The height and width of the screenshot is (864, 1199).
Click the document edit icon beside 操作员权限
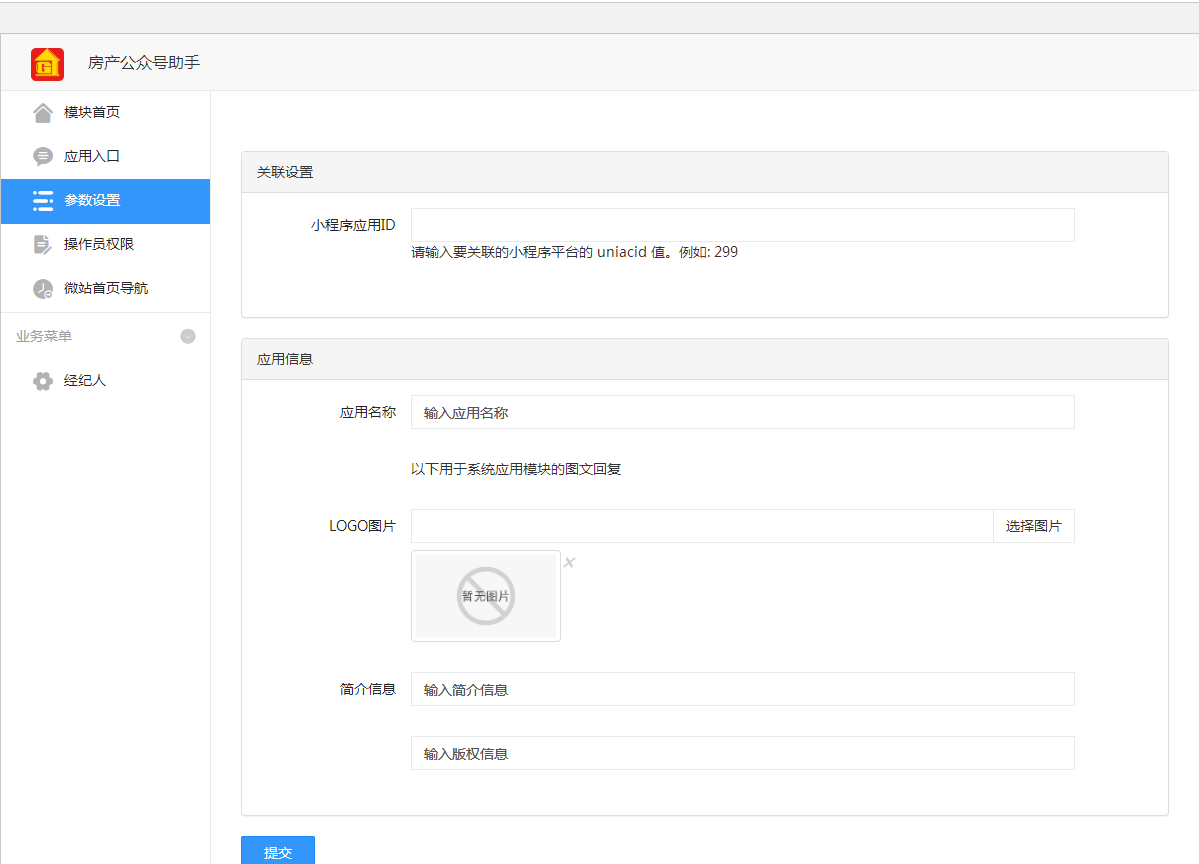coord(43,245)
